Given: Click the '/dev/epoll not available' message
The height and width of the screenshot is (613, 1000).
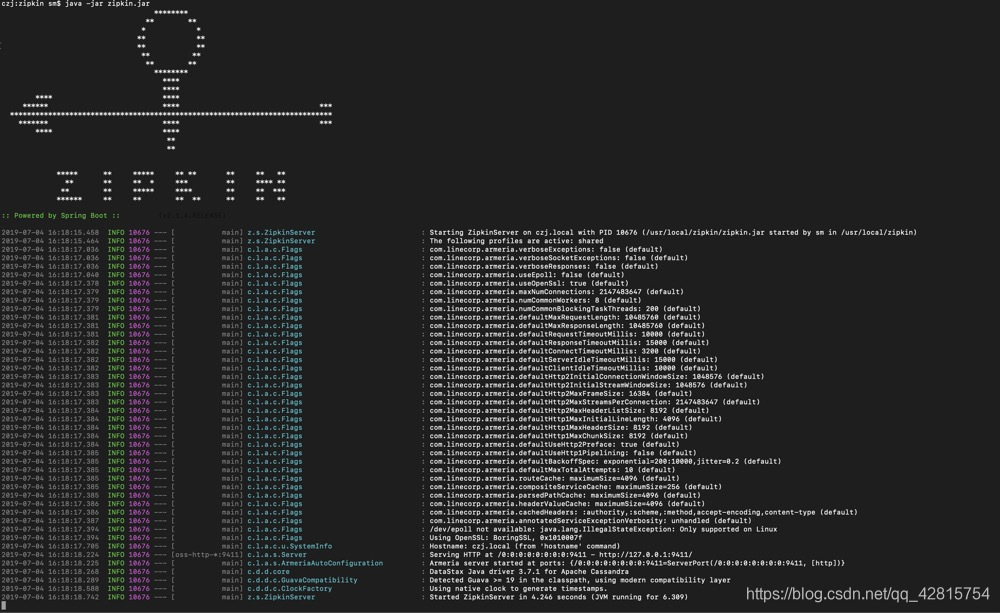Looking at the screenshot, I should [x=603, y=529].
